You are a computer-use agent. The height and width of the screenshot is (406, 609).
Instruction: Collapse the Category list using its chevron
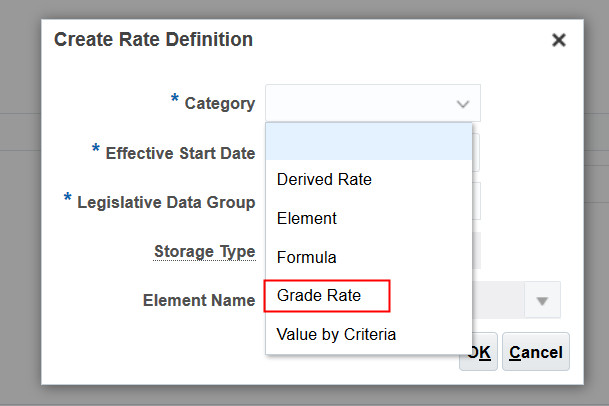pyautogui.click(x=462, y=103)
